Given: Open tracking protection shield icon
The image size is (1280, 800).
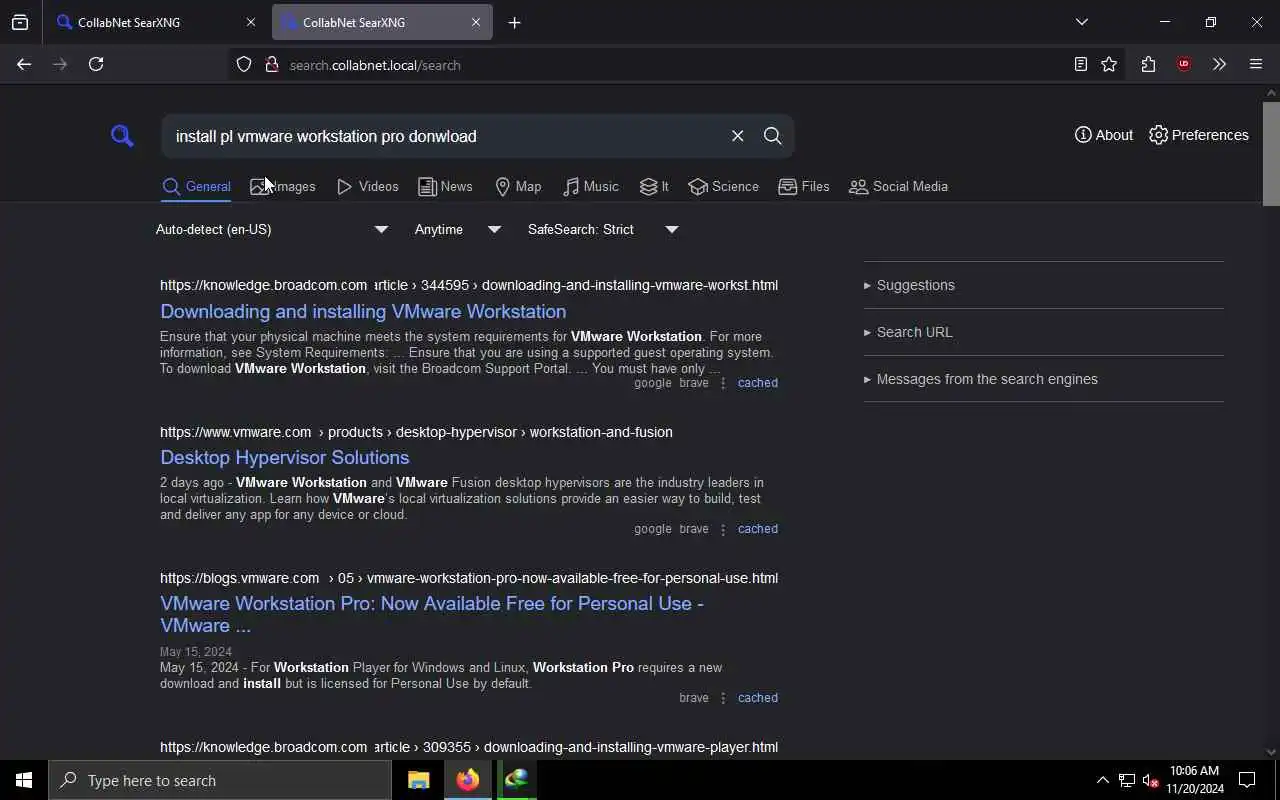Looking at the screenshot, I should click(244, 65).
